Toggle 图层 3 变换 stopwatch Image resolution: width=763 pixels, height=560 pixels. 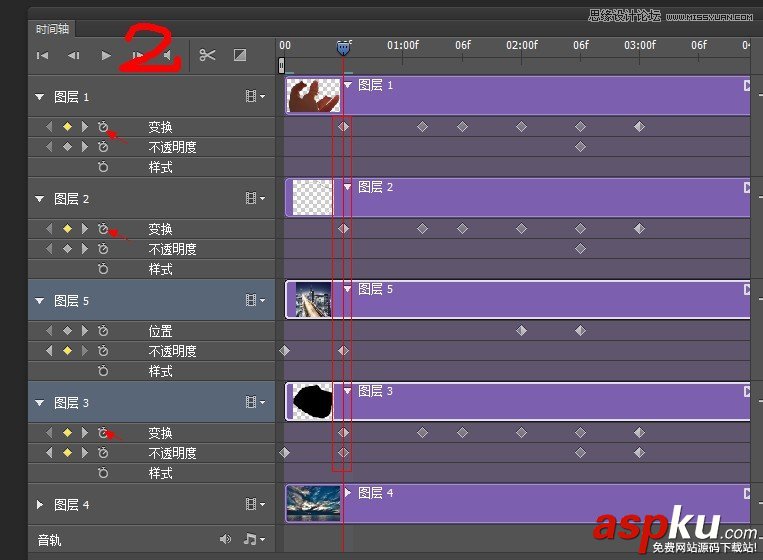[103, 433]
